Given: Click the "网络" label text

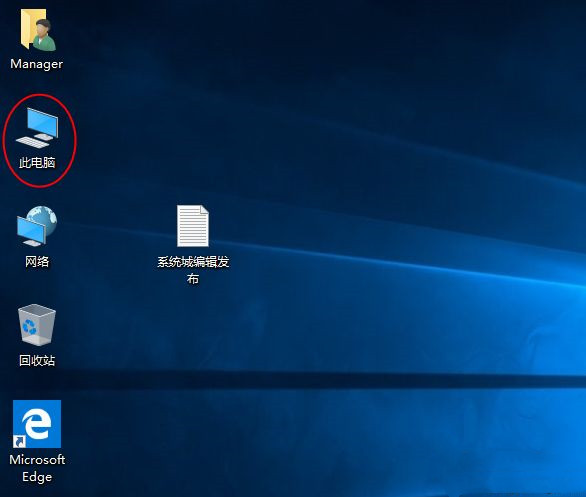Looking at the screenshot, I should click(37, 261).
